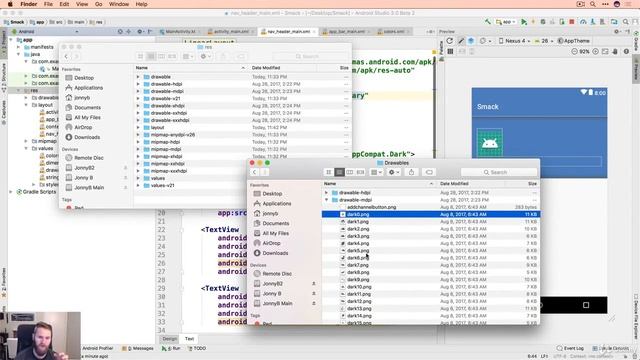Run the app with green play button
The width and height of the screenshot is (640, 360).
[524, 22]
